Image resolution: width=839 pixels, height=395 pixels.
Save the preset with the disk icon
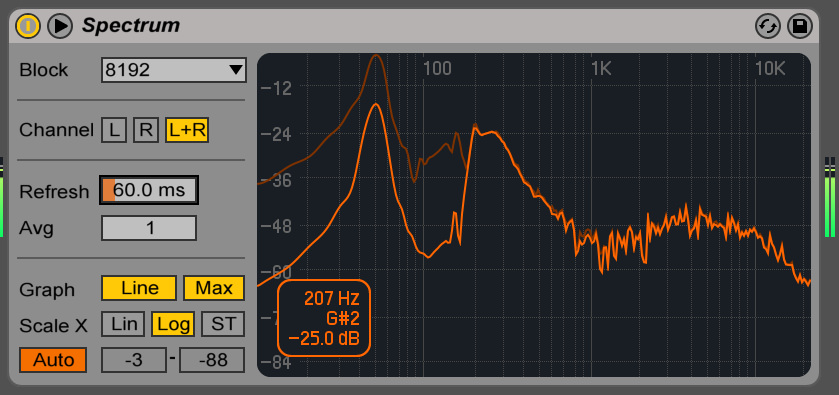(800, 26)
